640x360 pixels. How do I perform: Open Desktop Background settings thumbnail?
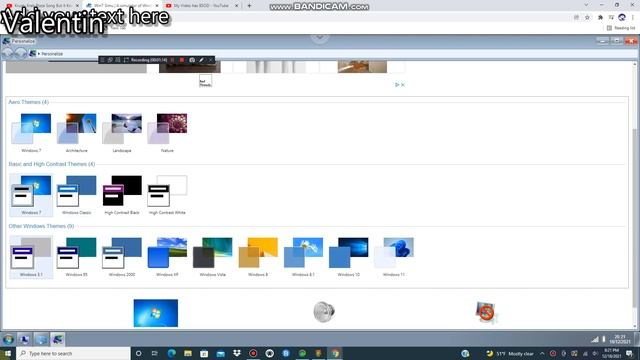pyautogui.click(x=156, y=313)
